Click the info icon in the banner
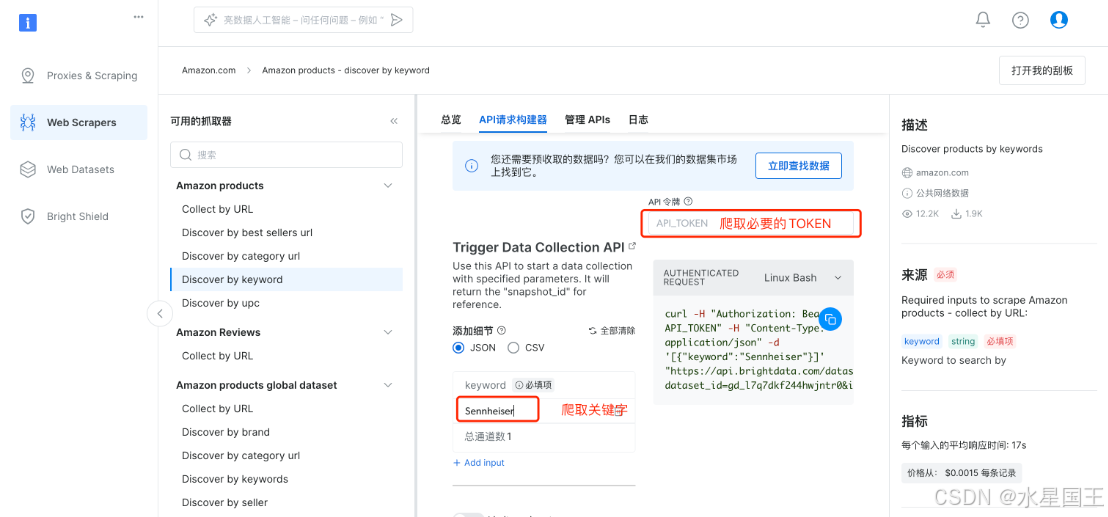1108x517 pixels. tap(471, 166)
